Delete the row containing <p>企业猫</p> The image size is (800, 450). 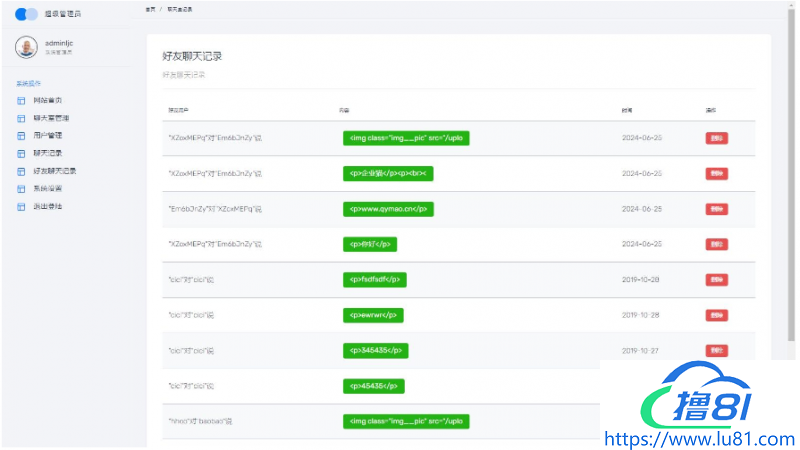click(x=716, y=174)
